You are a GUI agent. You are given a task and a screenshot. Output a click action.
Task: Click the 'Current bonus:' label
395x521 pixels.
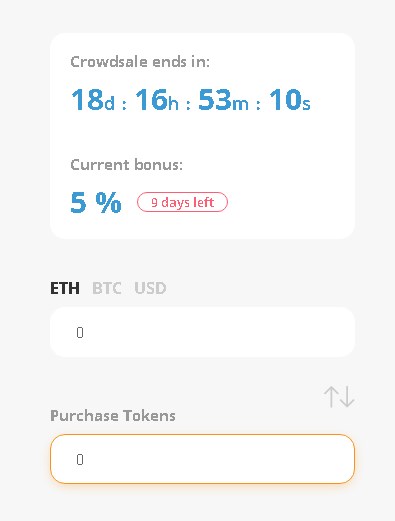(x=127, y=165)
